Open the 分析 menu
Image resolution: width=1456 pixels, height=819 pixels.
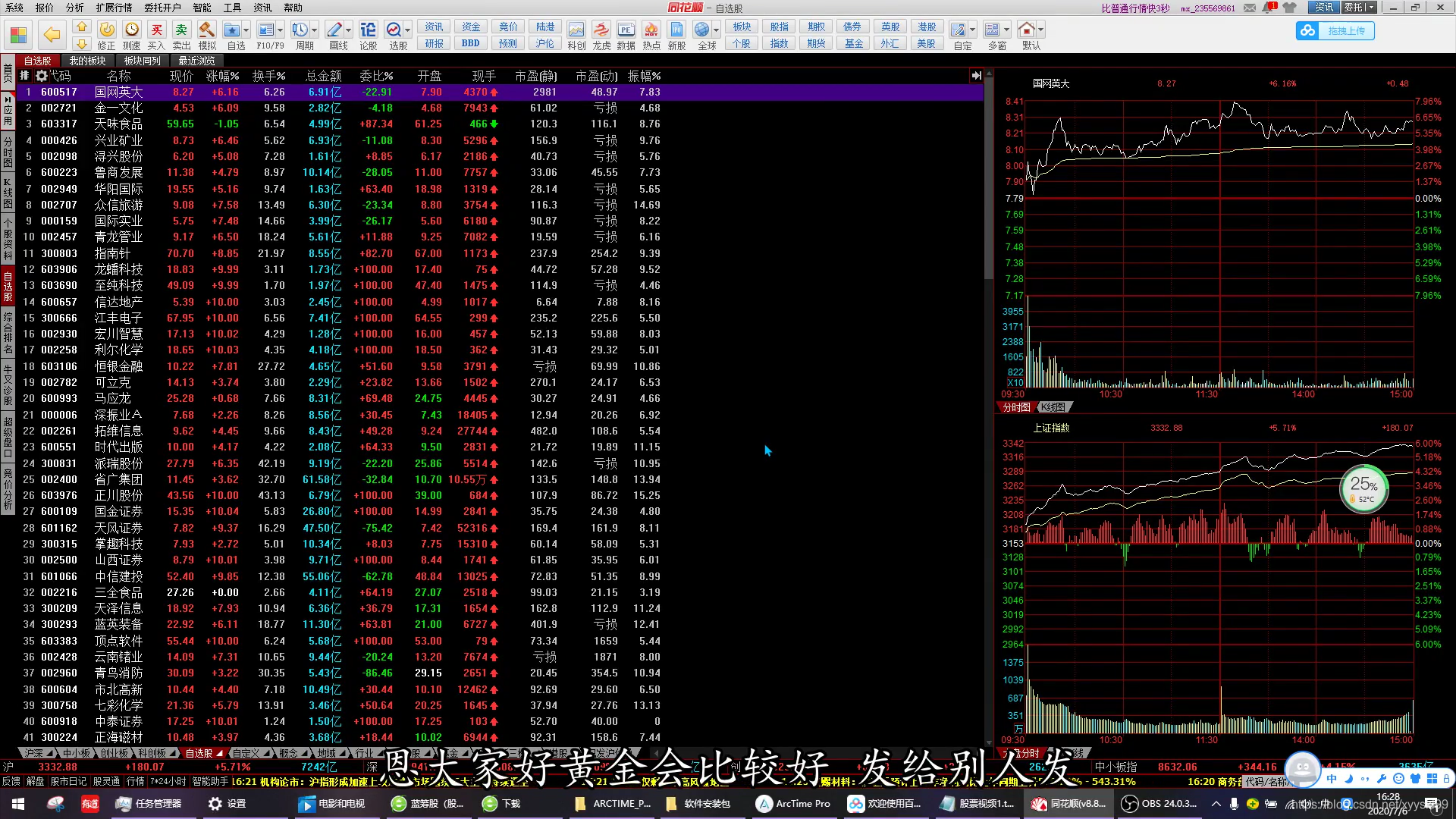[x=74, y=8]
